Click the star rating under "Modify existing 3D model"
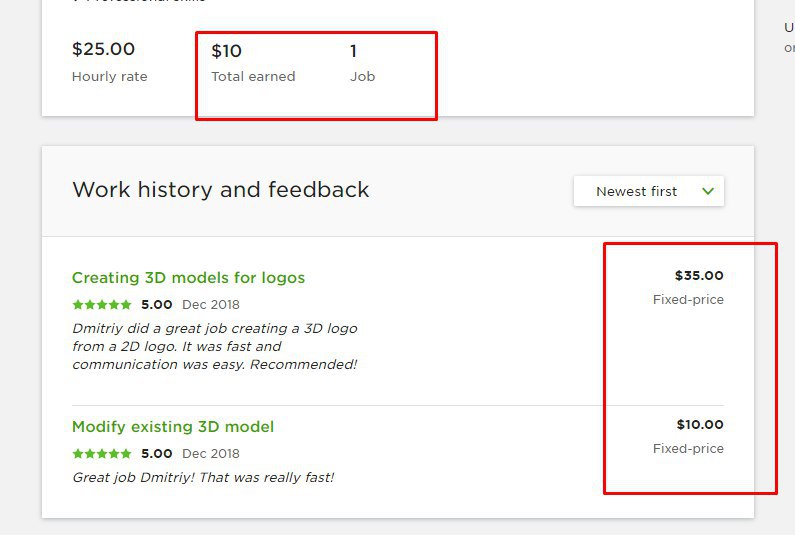This screenshot has width=795, height=535. 102,453
